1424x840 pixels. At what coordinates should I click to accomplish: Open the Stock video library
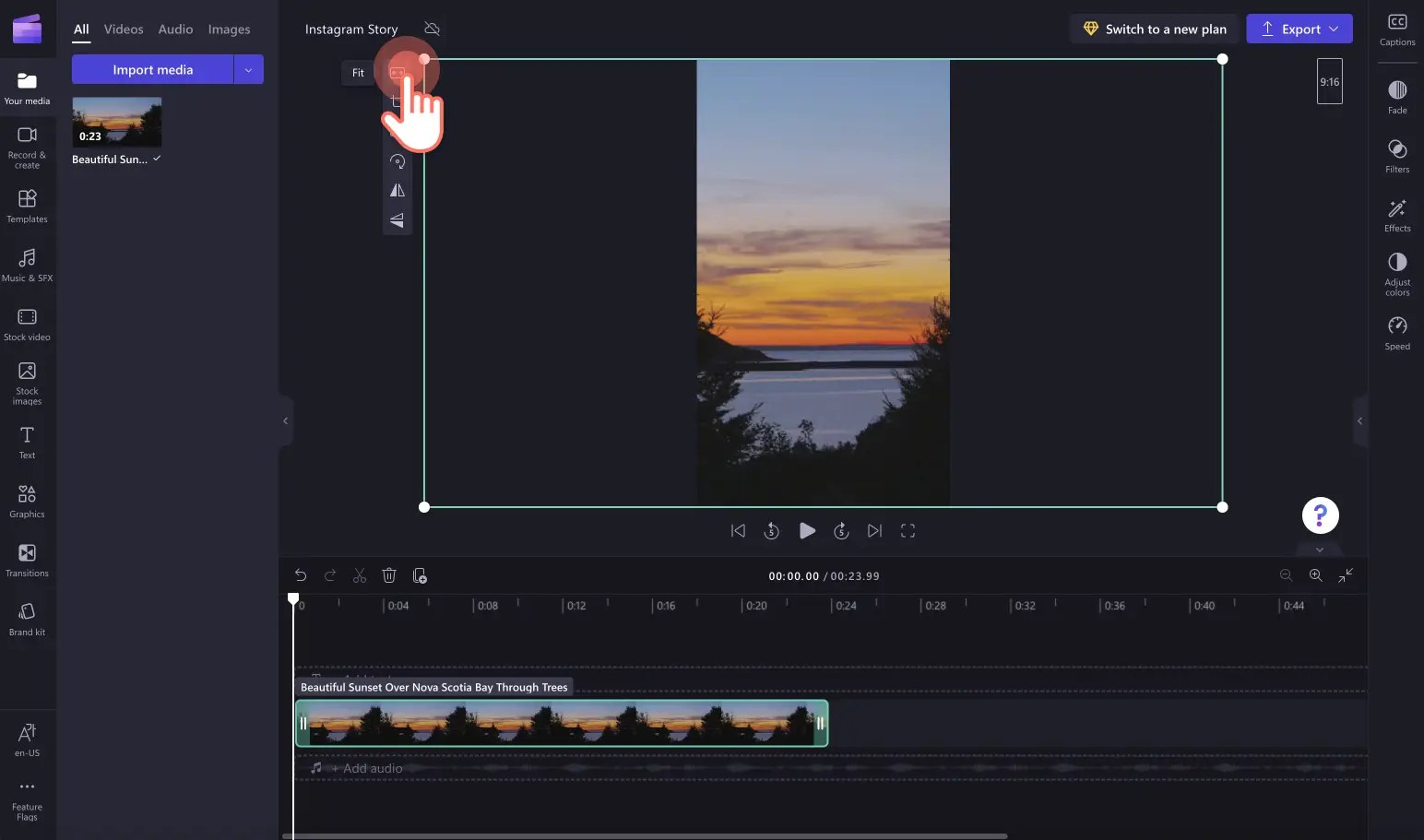(27, 325)
